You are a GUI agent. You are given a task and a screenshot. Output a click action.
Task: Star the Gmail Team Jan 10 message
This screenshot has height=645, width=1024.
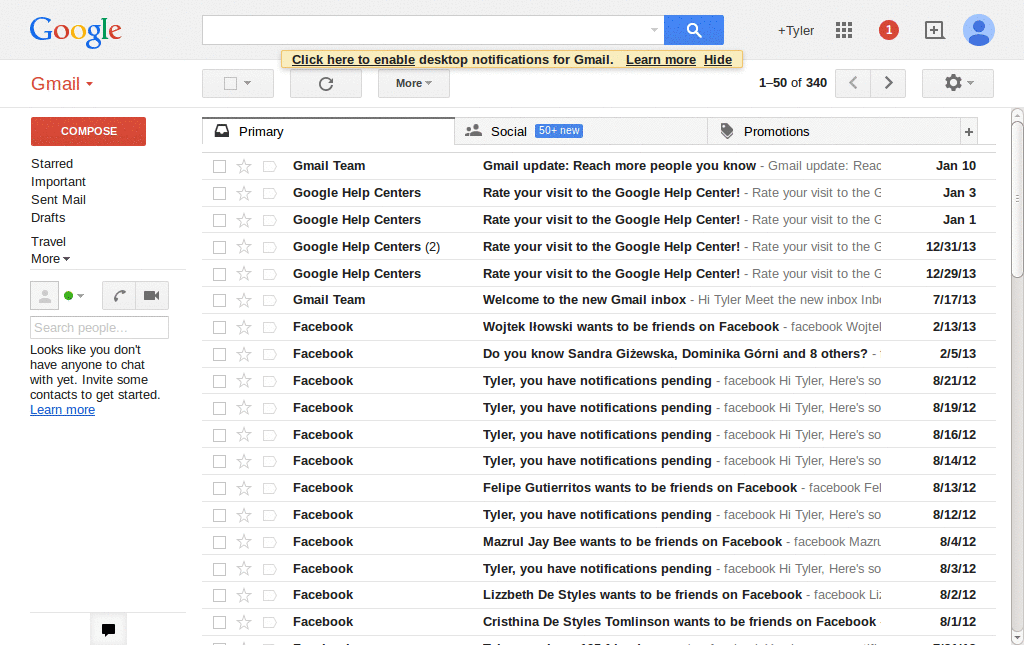pyautogui.click(x=244, y=166)
